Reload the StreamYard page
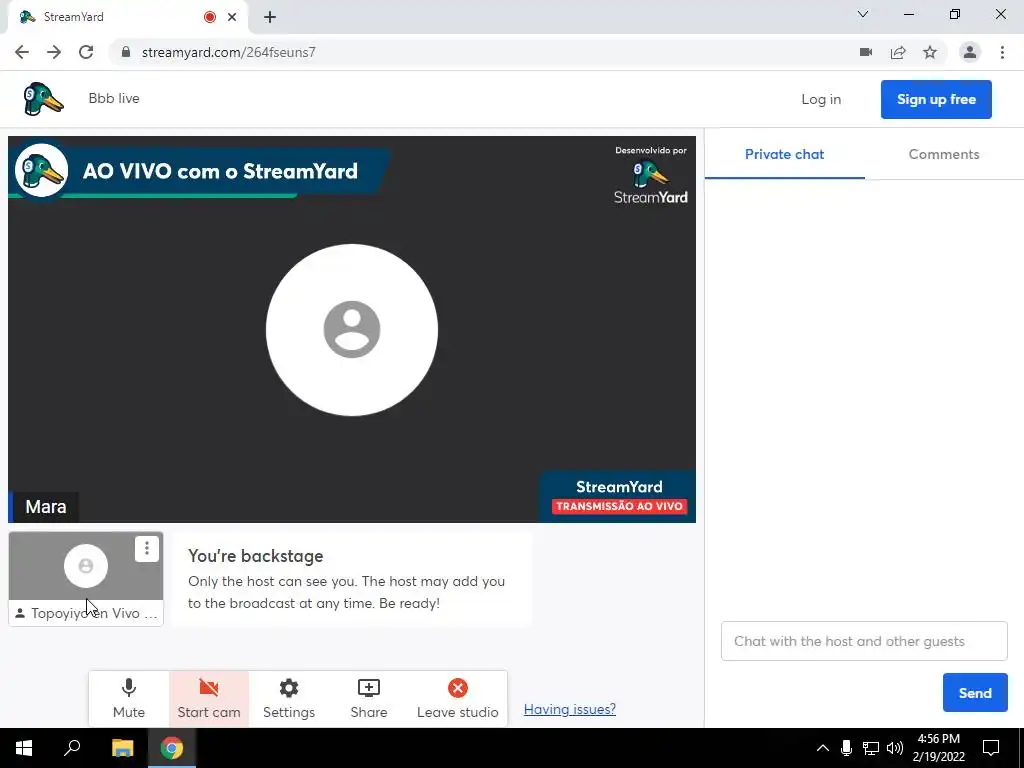The height and width of the screenshot is (768, 1024). [x=86, y=52]
